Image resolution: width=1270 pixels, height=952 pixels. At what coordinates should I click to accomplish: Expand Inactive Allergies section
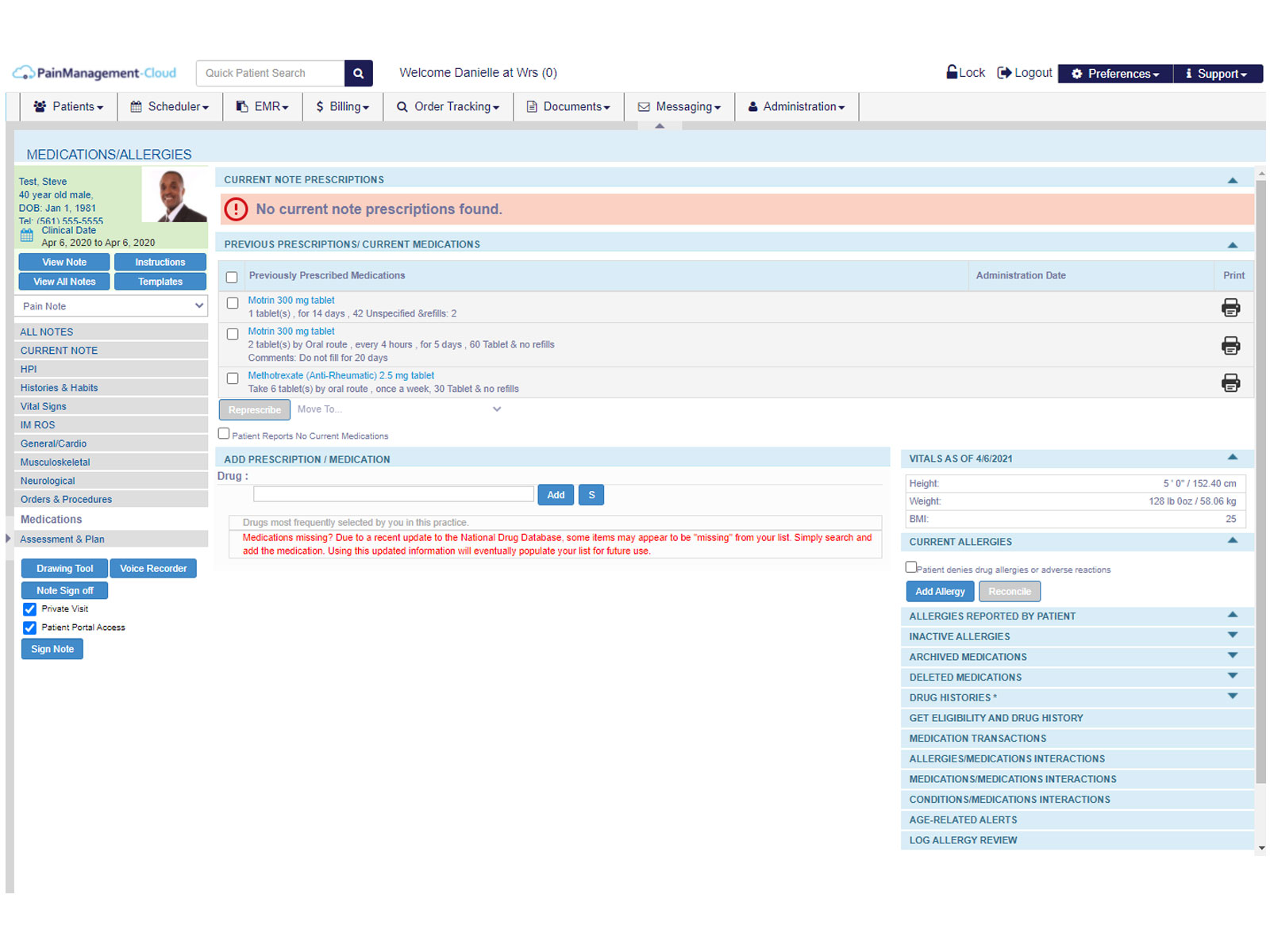click(x=1233, y=635)
